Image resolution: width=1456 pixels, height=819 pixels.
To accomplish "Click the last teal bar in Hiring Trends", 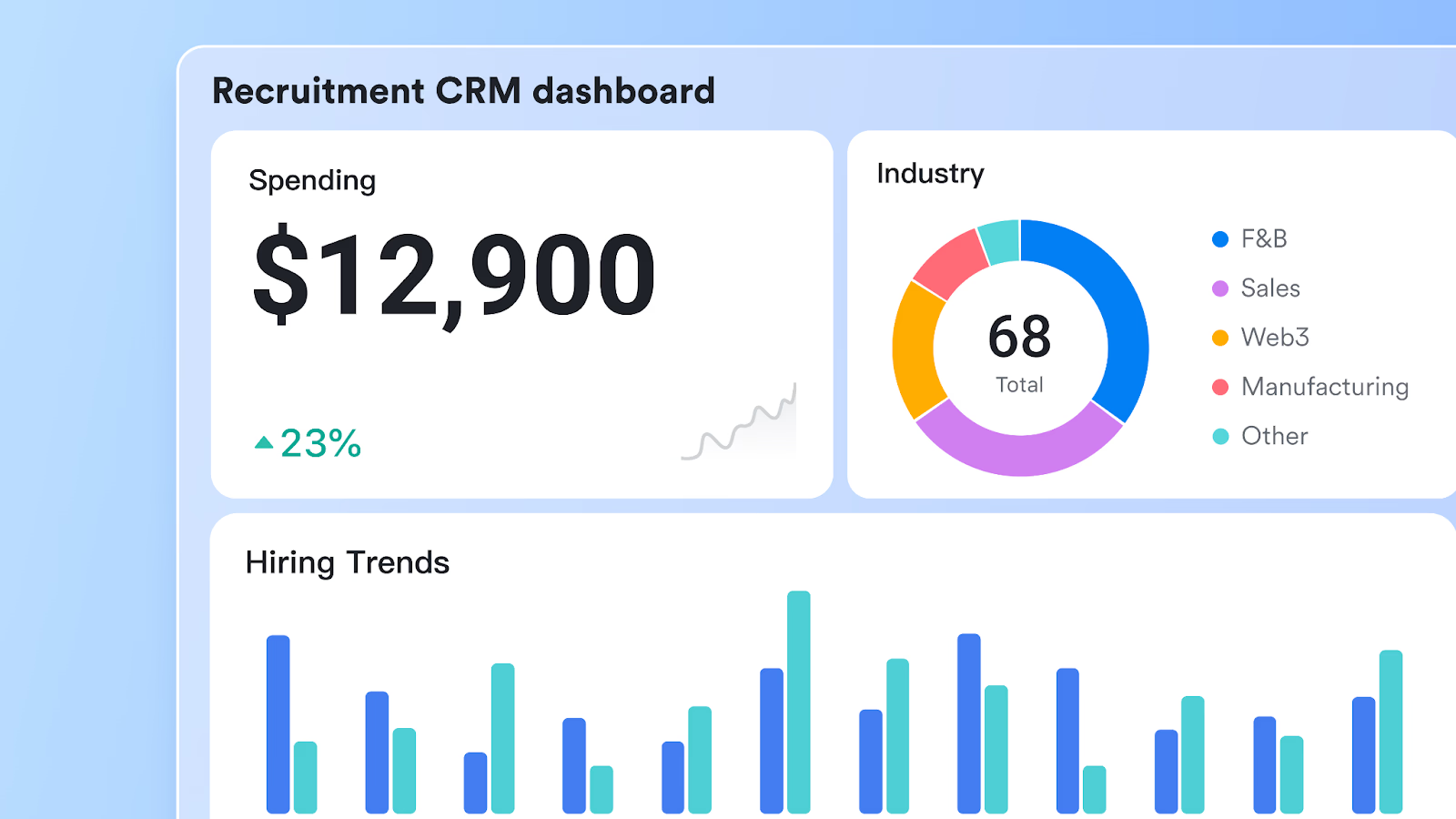I will [x=1390, y=732].
